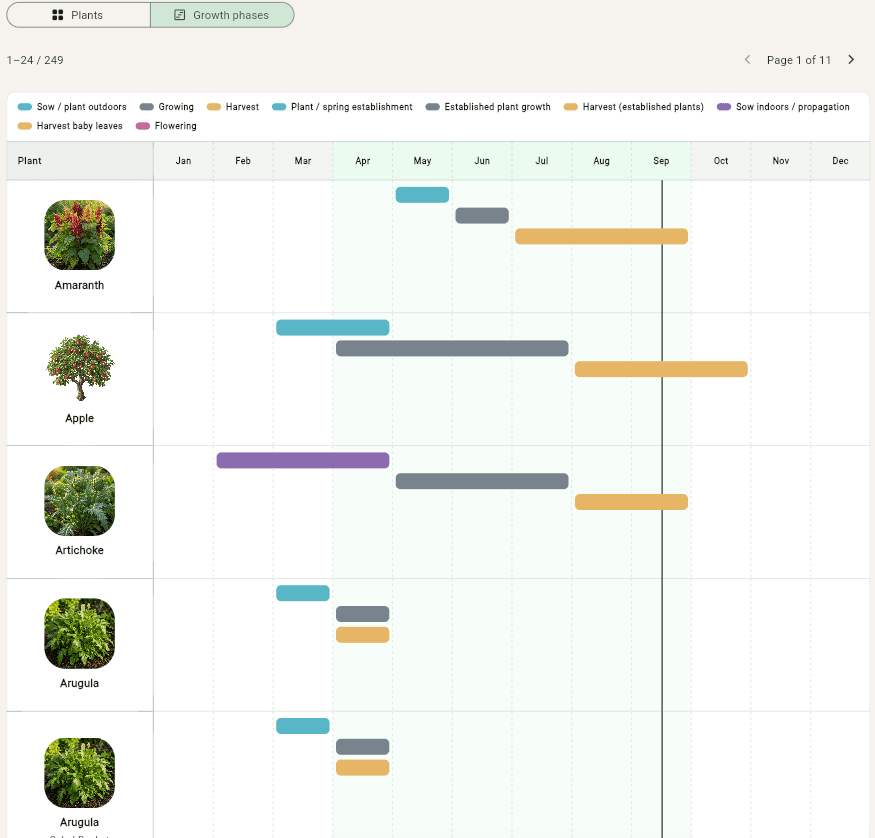Select the Growth phases tab

pos(222,15)
